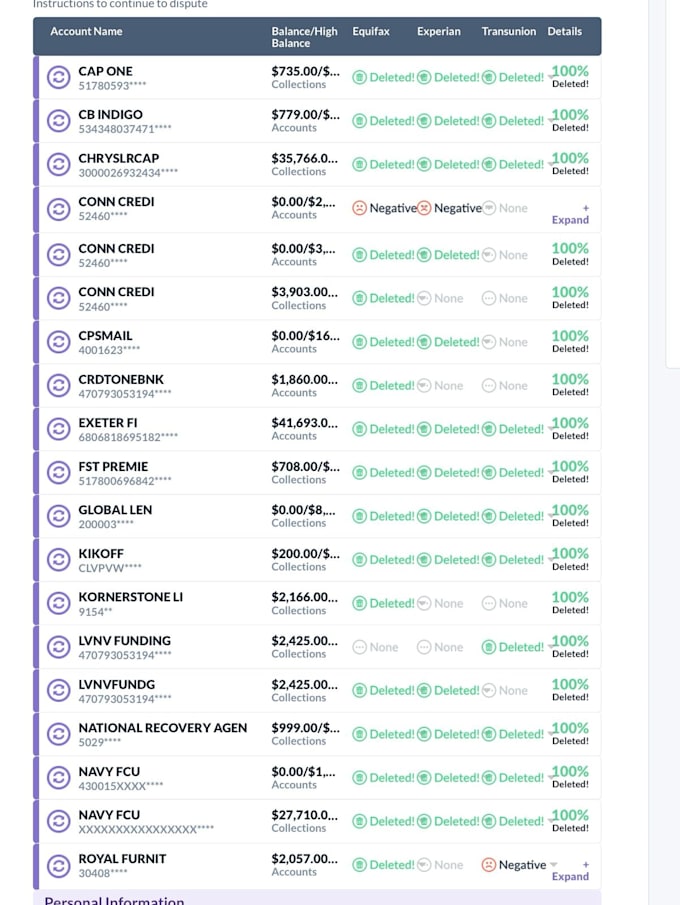
Task: Click the circular icon next to CHRYSLRCAP
Action: [x=58, y=164]
